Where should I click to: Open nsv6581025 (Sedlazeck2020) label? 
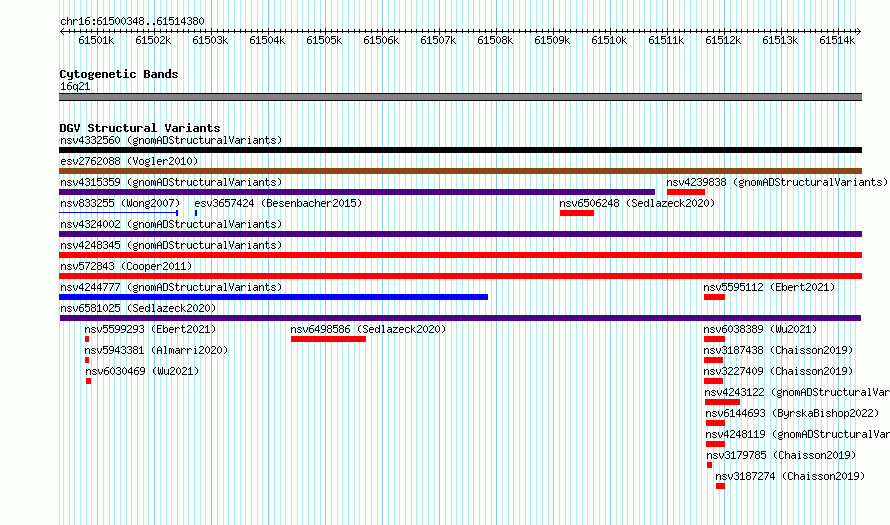[138, 308]
